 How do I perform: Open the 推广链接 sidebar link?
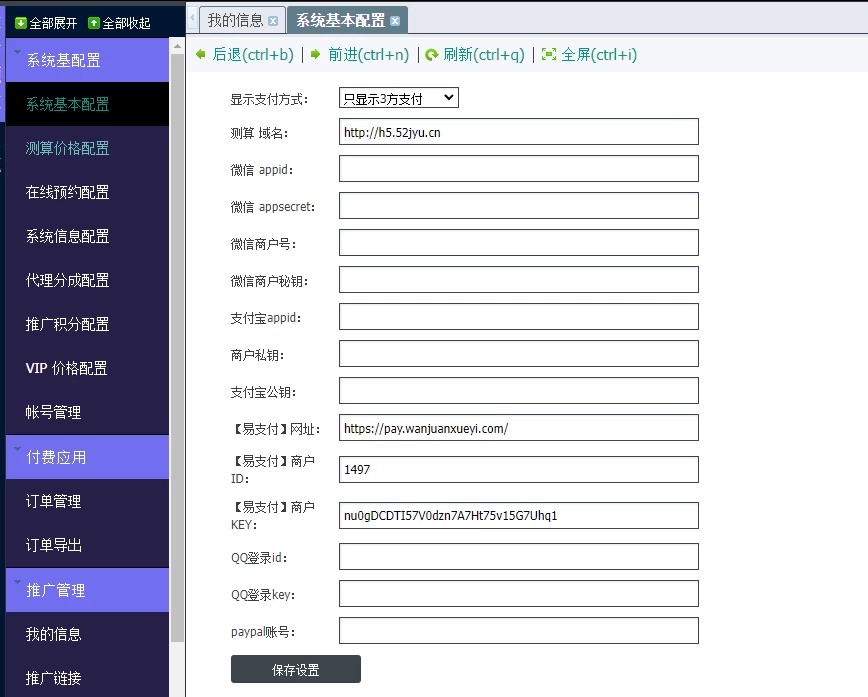(x=54, y=677)
